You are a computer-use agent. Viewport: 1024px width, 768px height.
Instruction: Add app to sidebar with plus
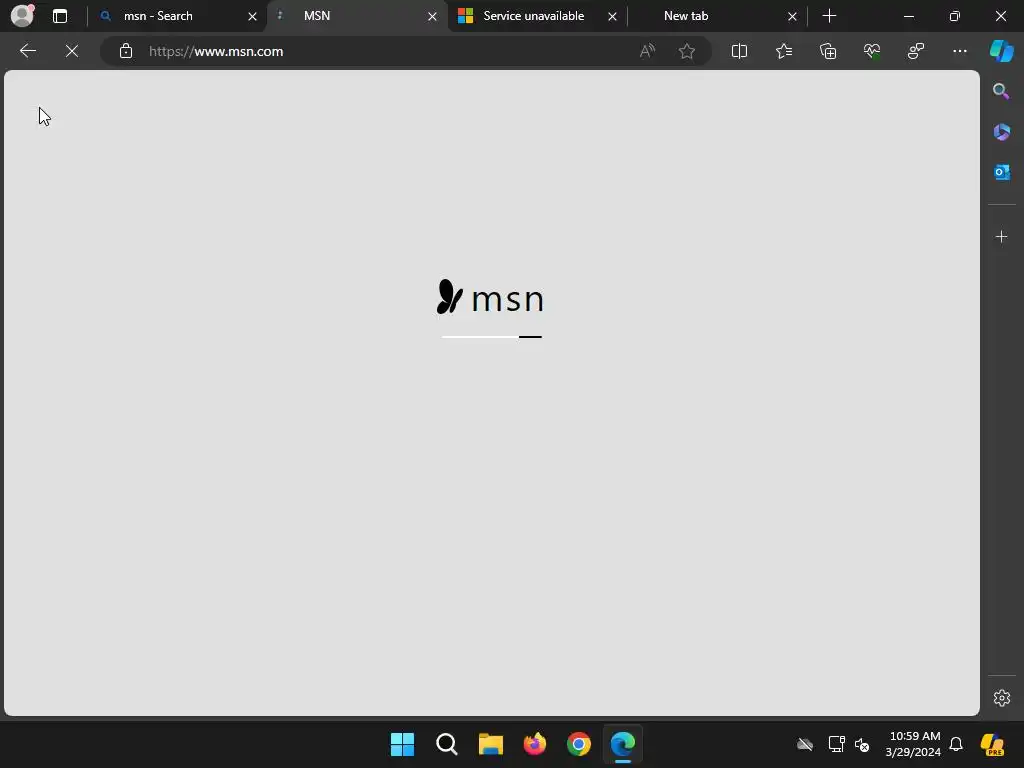[1001, 236]
